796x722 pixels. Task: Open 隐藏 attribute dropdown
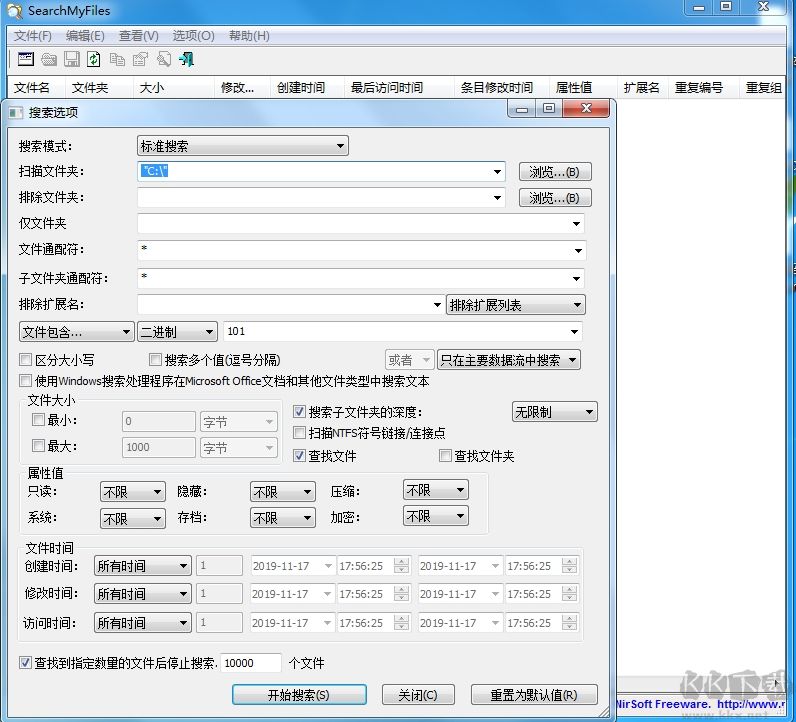pyautogui.click(x=283, y=491)
